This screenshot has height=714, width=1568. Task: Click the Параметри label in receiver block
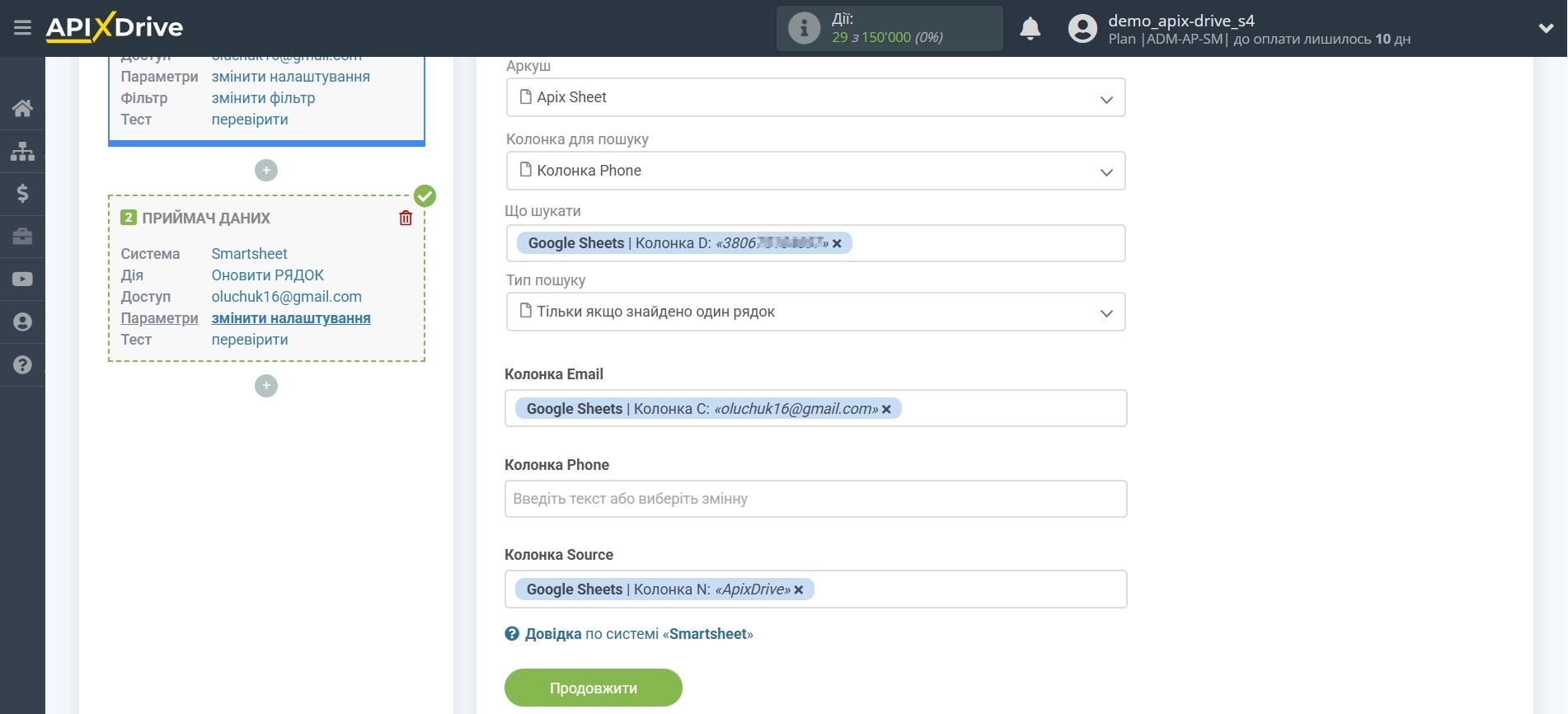(159, 318)
